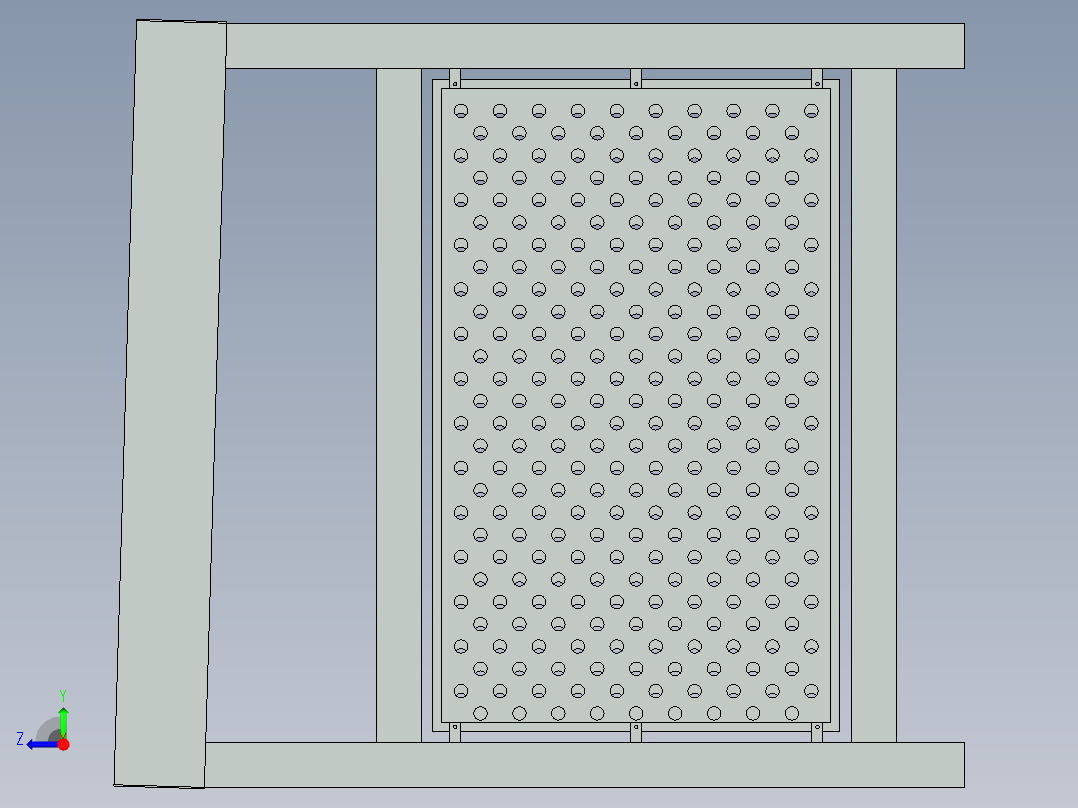Select the bottom-center mounting tab below the panel

(x=636, y=732)
